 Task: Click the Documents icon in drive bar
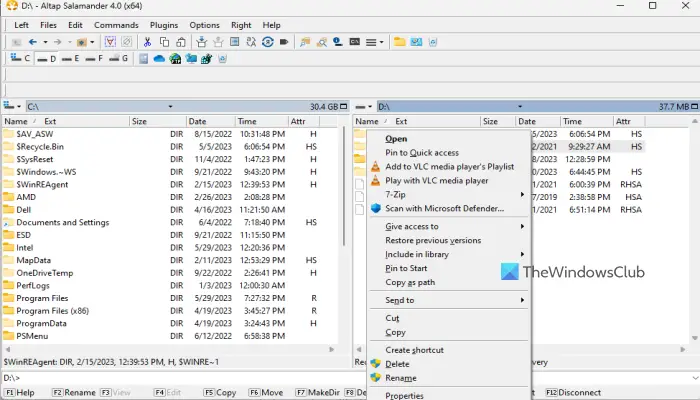click(x=143, y=58)
